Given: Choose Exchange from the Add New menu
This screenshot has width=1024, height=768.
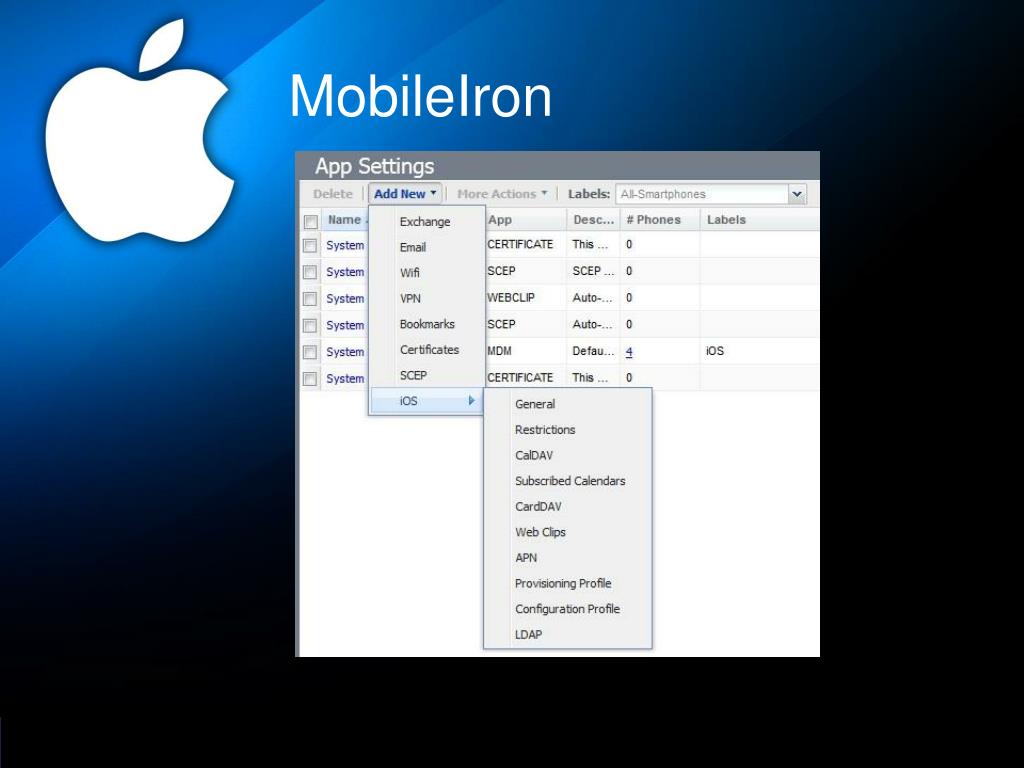Looking at the screenshot, I should (425, 221).
